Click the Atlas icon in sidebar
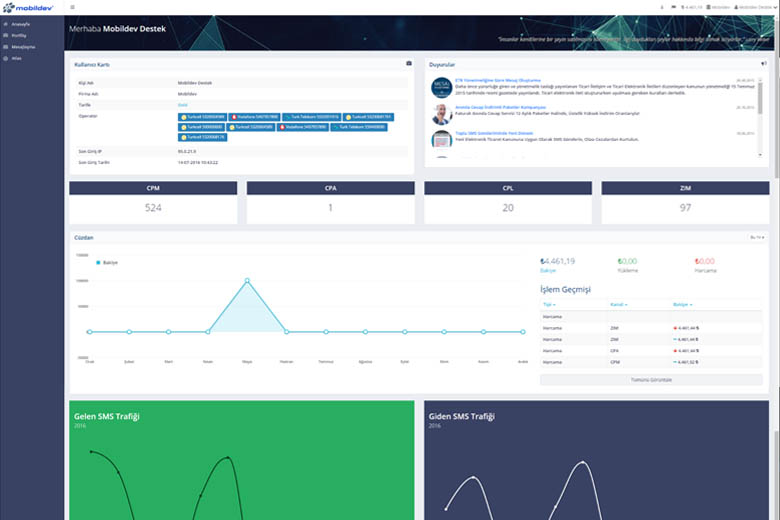This screenshot has height=520, width=780. coord(6,55)
